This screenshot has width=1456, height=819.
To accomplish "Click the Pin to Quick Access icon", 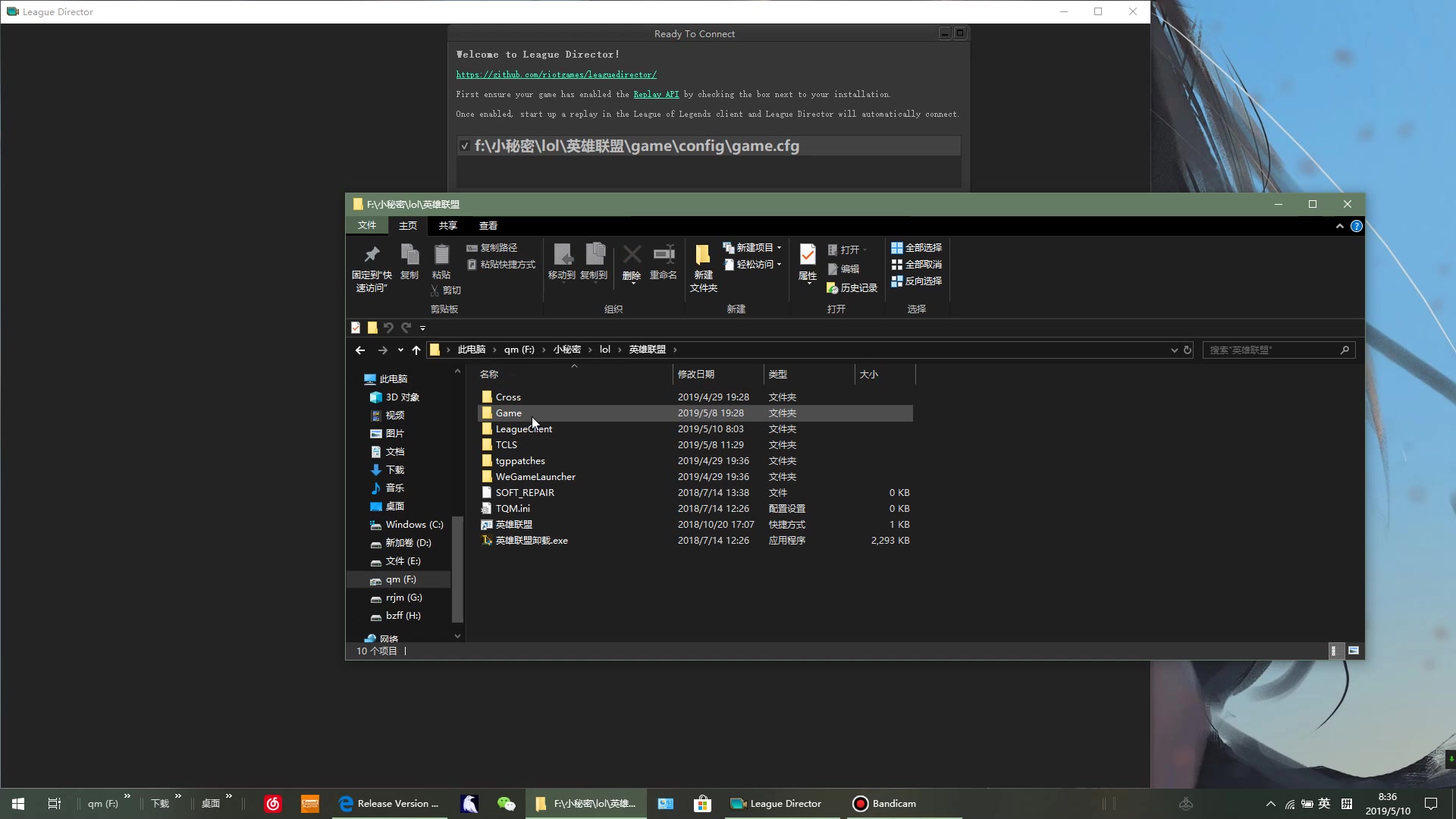I will click(x=372, y=256).
